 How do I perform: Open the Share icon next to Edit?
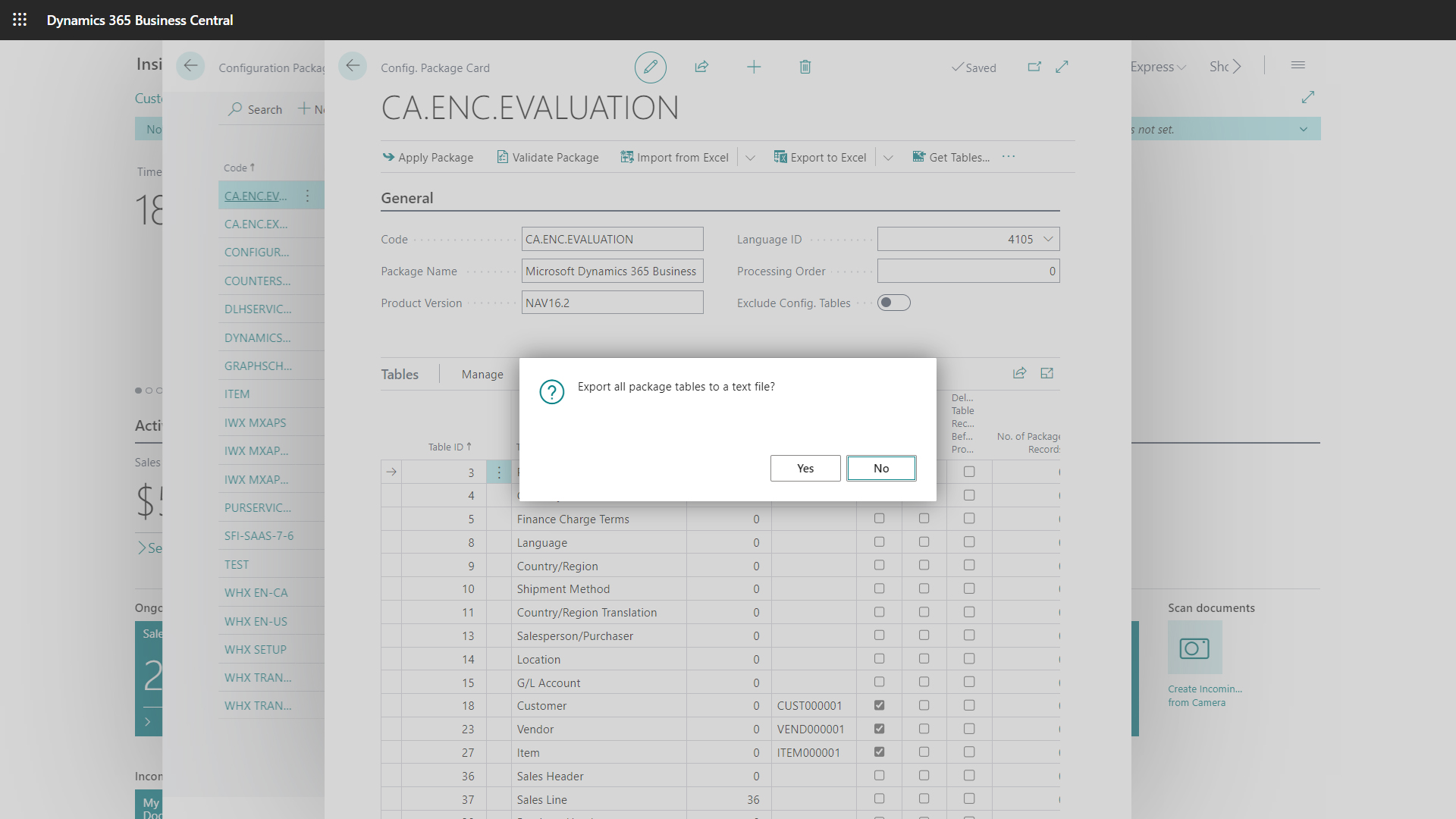pyautogui.click(x=701, y=67)
